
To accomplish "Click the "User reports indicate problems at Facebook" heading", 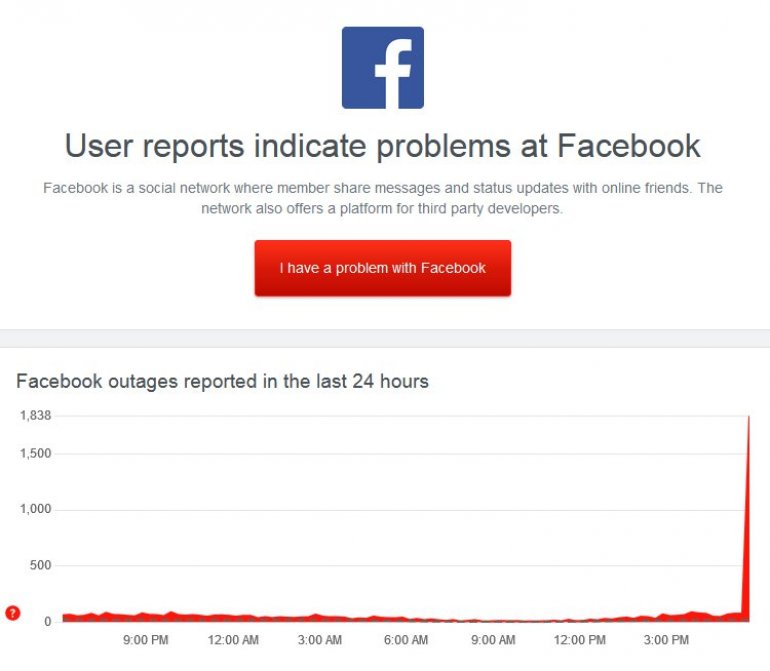I will coord(383,146).
